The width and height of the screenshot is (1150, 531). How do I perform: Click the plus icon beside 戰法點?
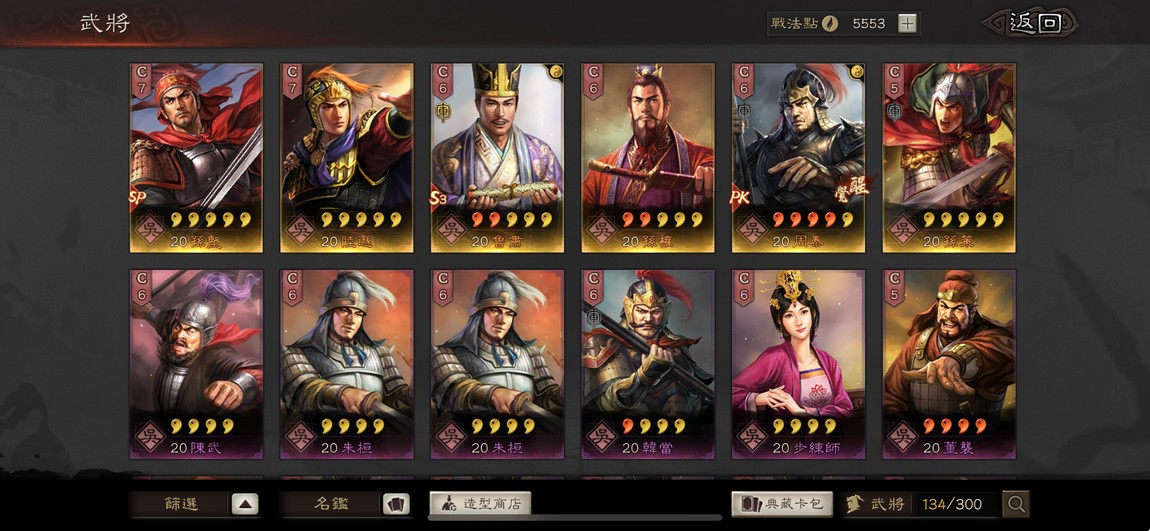point(907,23)
